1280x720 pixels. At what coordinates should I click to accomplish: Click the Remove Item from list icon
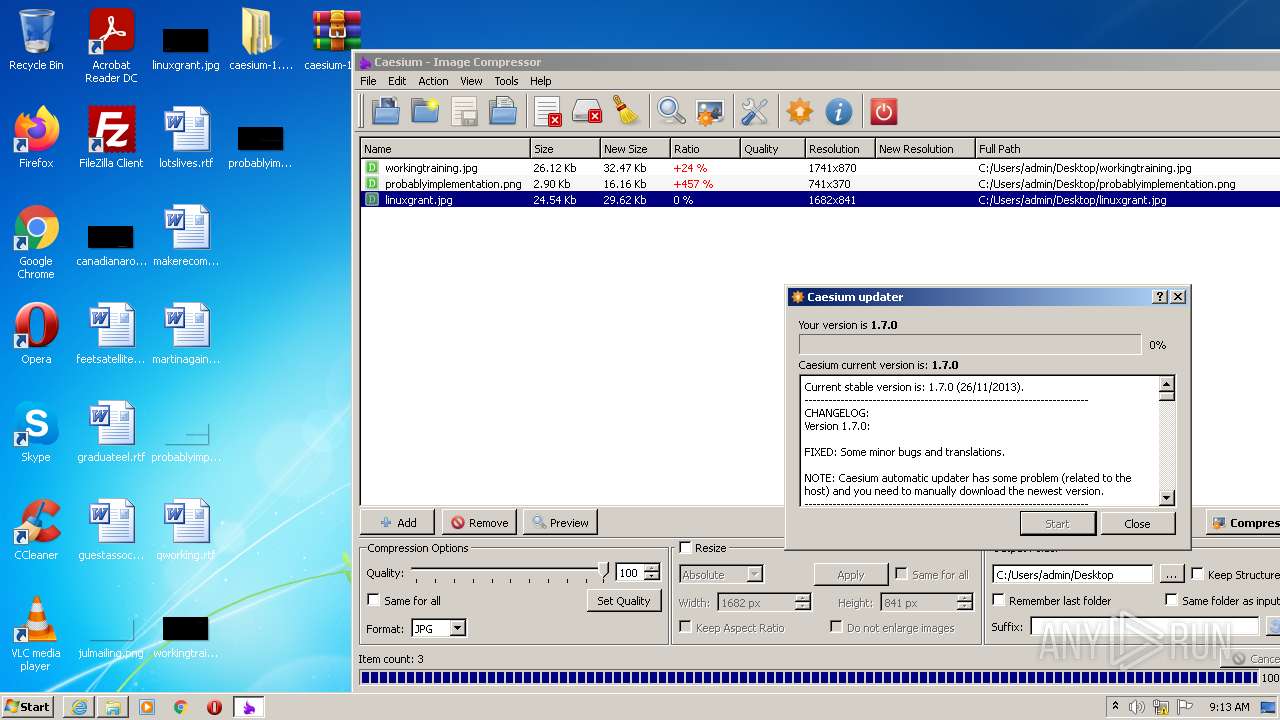[547, 111]
